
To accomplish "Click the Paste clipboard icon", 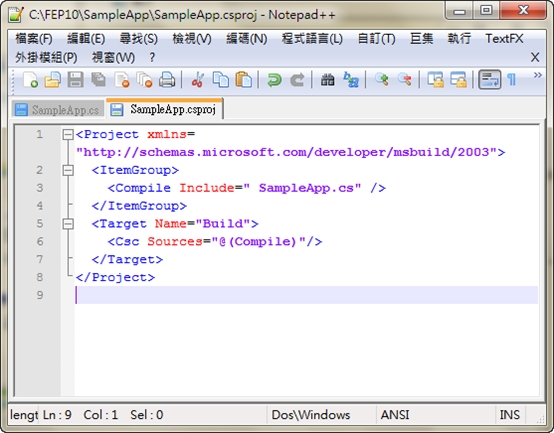I will point(243,79).
